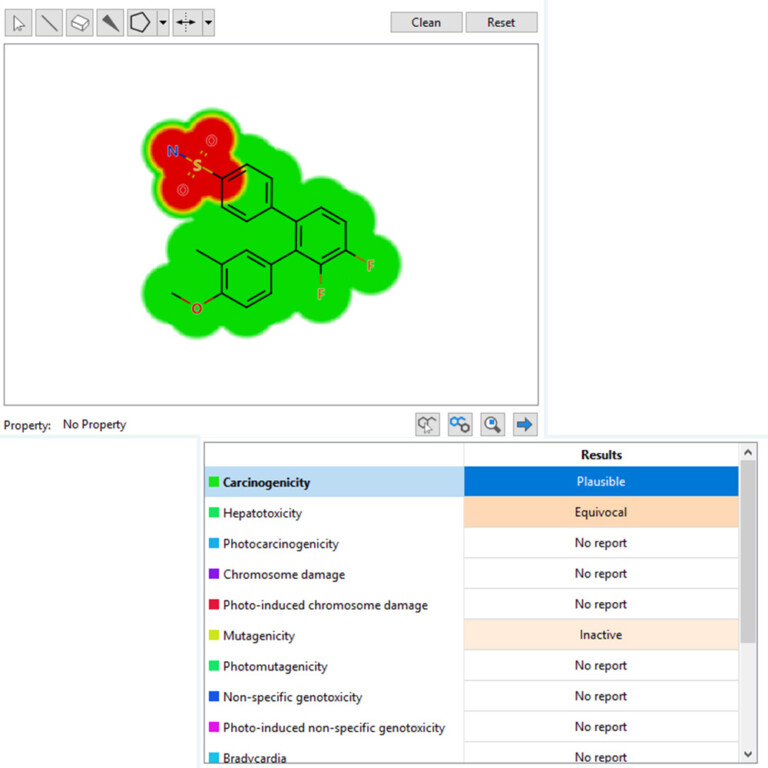Screen dimensions: 768x768
Task: Select the Non-specific genotoxicity row
Action: coord(472,696)
